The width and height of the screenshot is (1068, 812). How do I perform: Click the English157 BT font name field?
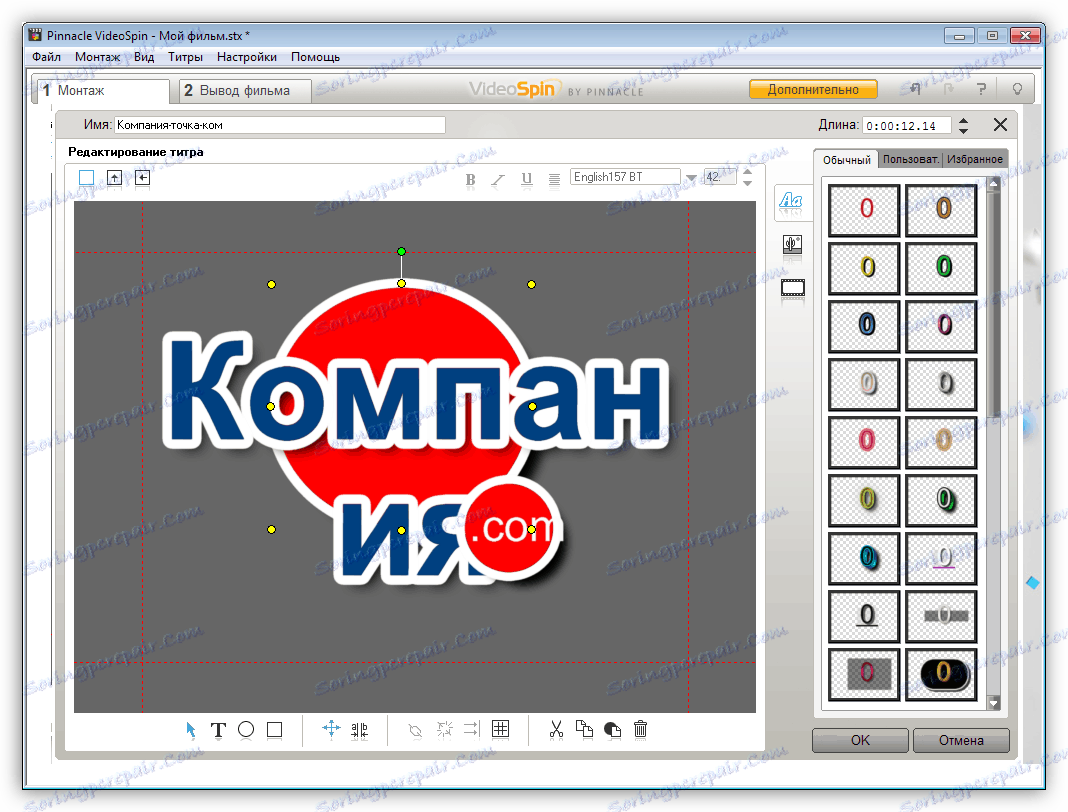[625, 177]
